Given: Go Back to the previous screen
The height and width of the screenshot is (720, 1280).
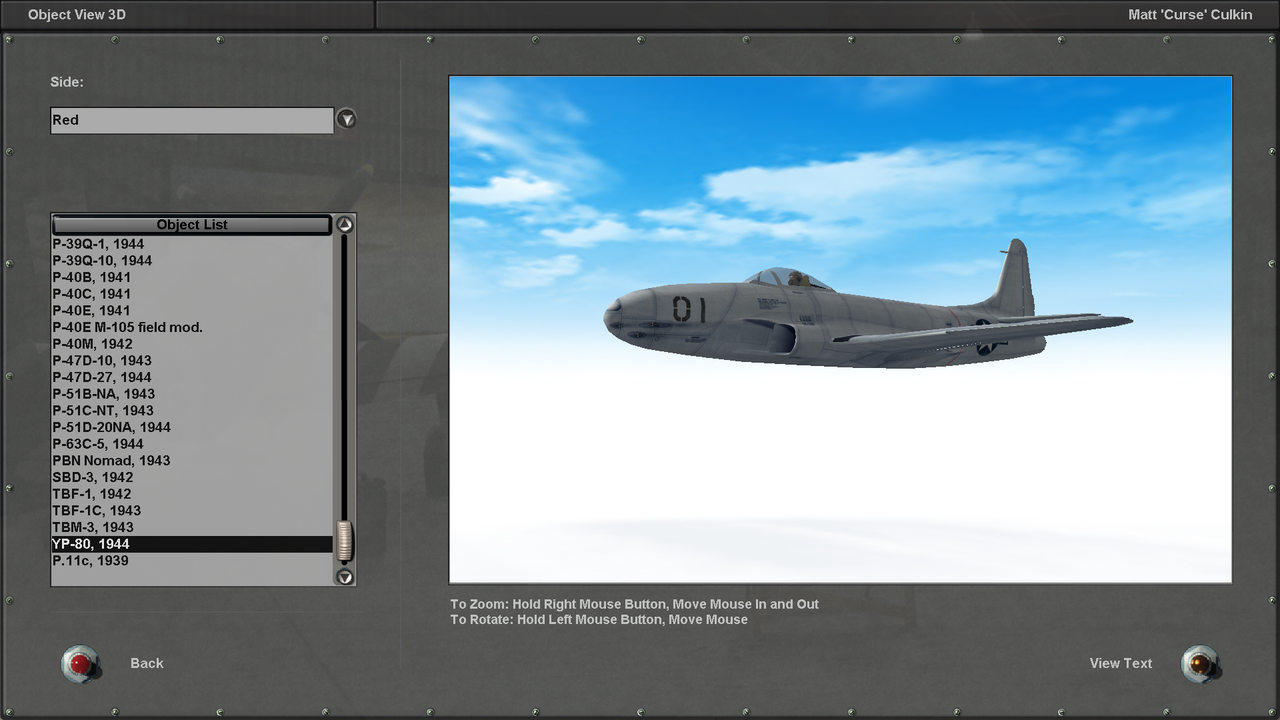Looking at the screenshot, I should (146, 663).
